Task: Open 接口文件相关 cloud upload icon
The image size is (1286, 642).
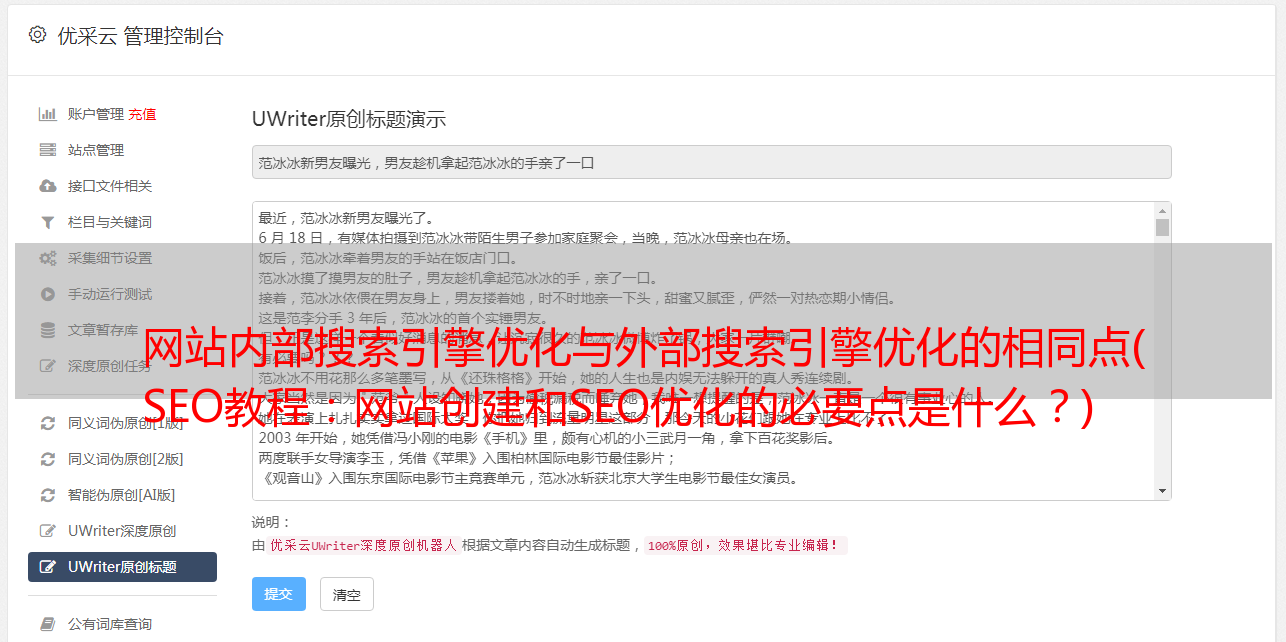Action: [x=47, y=186]
